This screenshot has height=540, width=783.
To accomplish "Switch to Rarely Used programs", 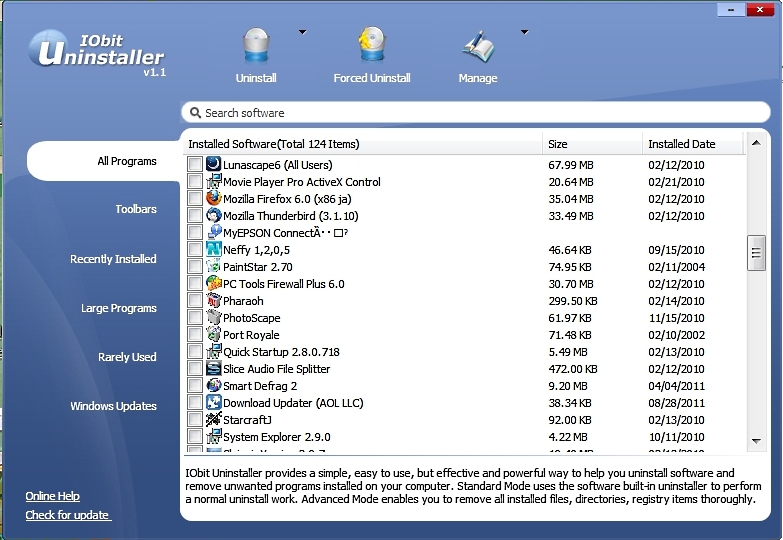I will (127, 357).
